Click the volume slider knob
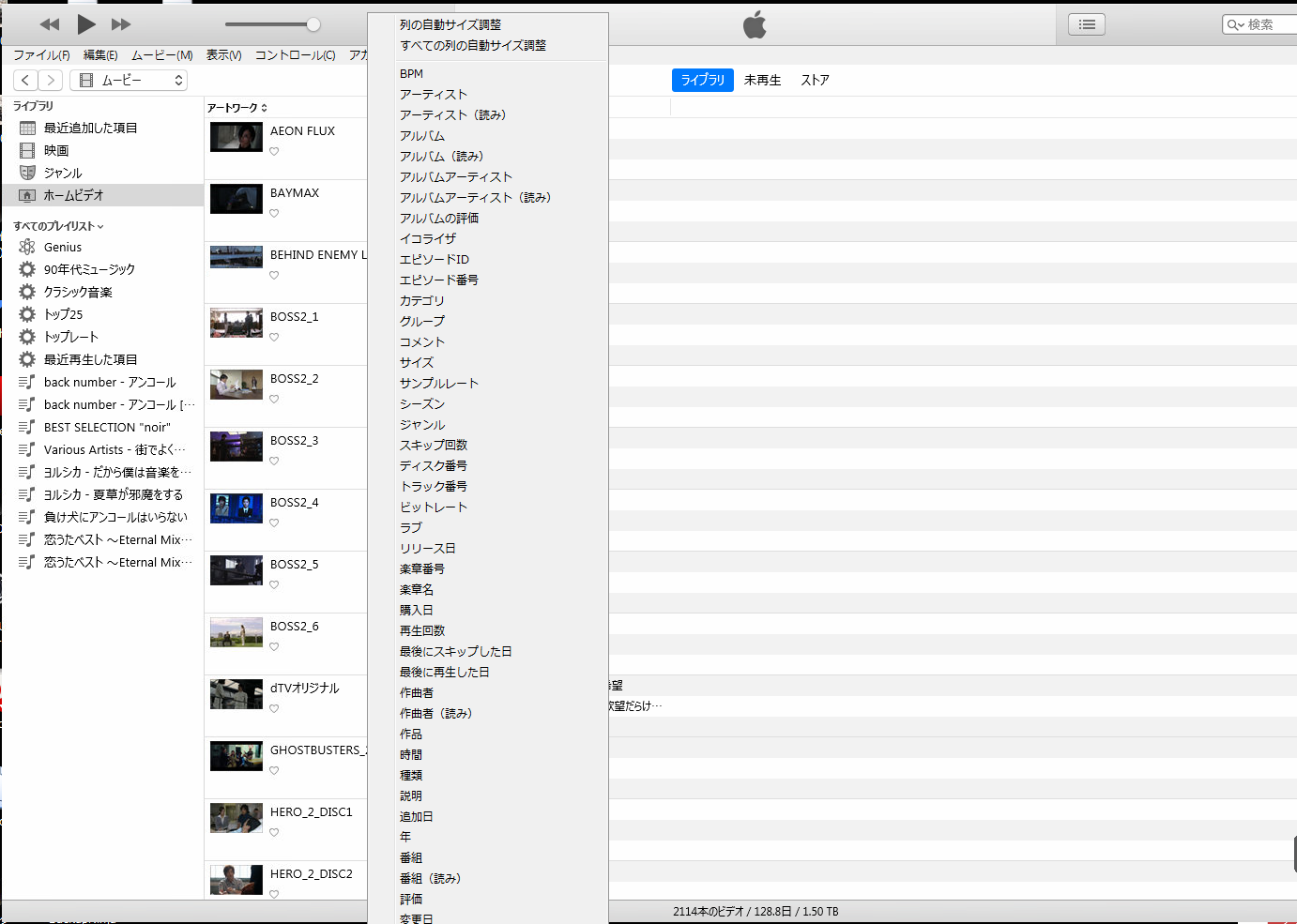The image size is (1297, 924). click(313, 24)
